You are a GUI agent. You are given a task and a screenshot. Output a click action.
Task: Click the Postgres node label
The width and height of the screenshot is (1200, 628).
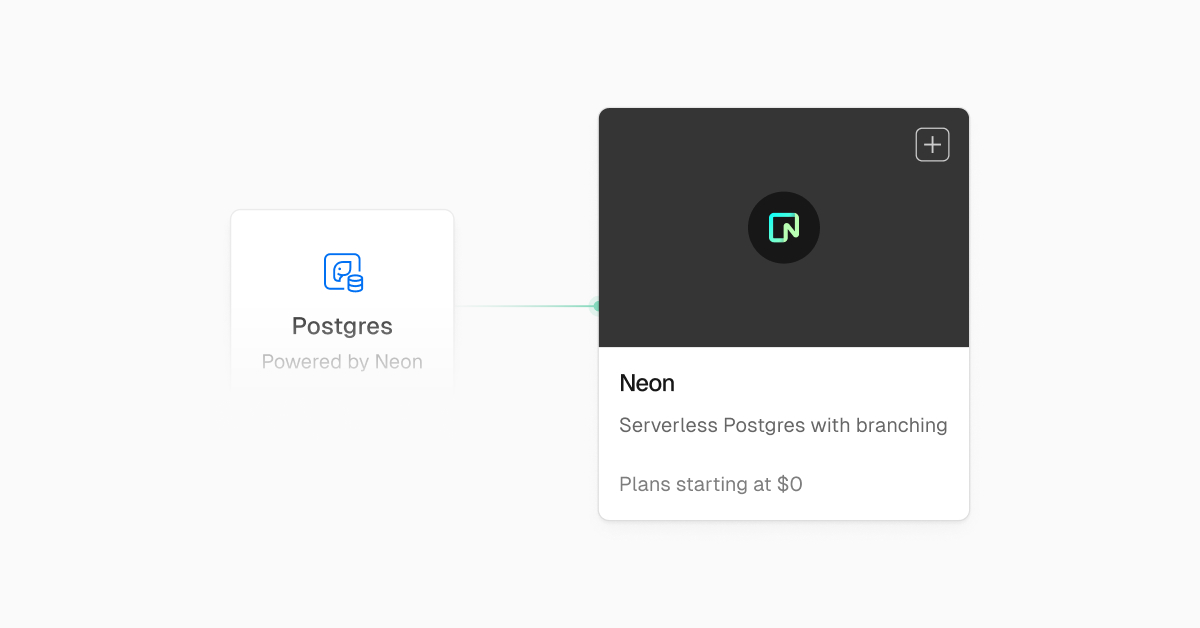click(x=342, y=326)
